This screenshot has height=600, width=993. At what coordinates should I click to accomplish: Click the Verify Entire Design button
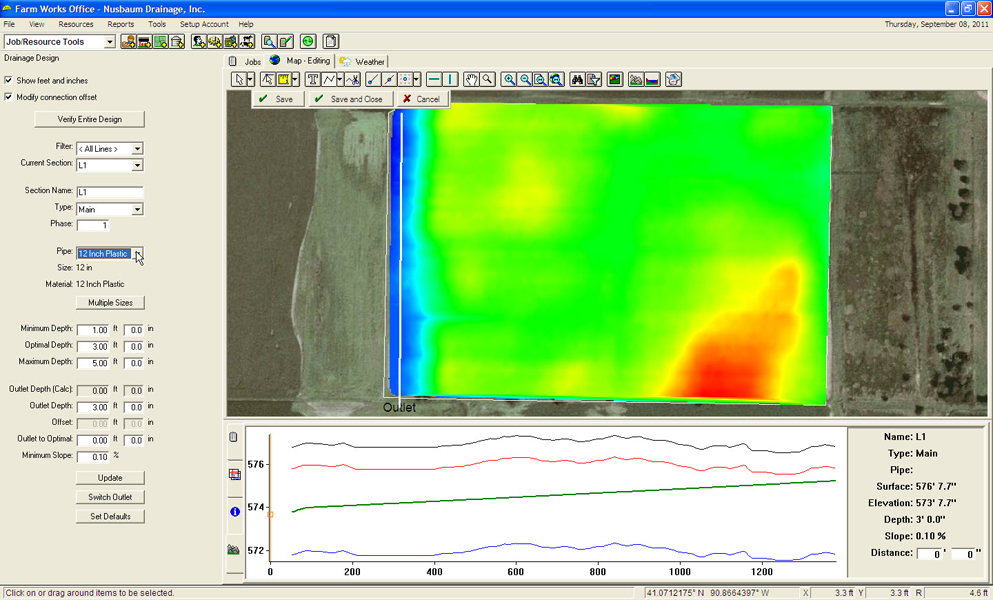(89, 119)
